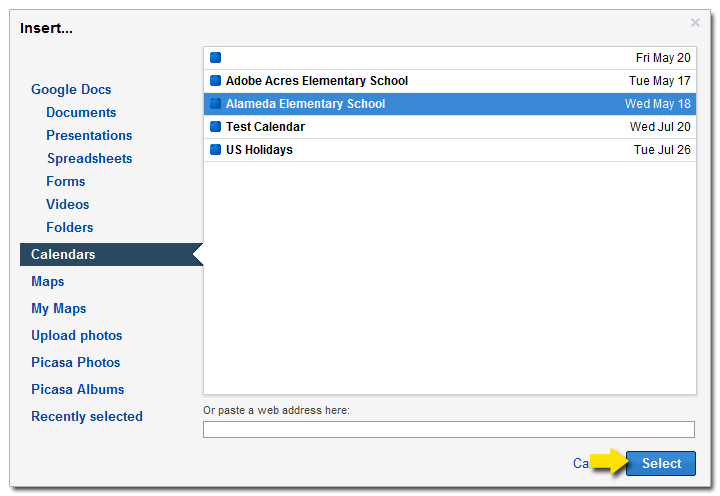This screenshot has width=720, height=496.
Task: Switch to the Maps category
Action: tap(48, 282)
